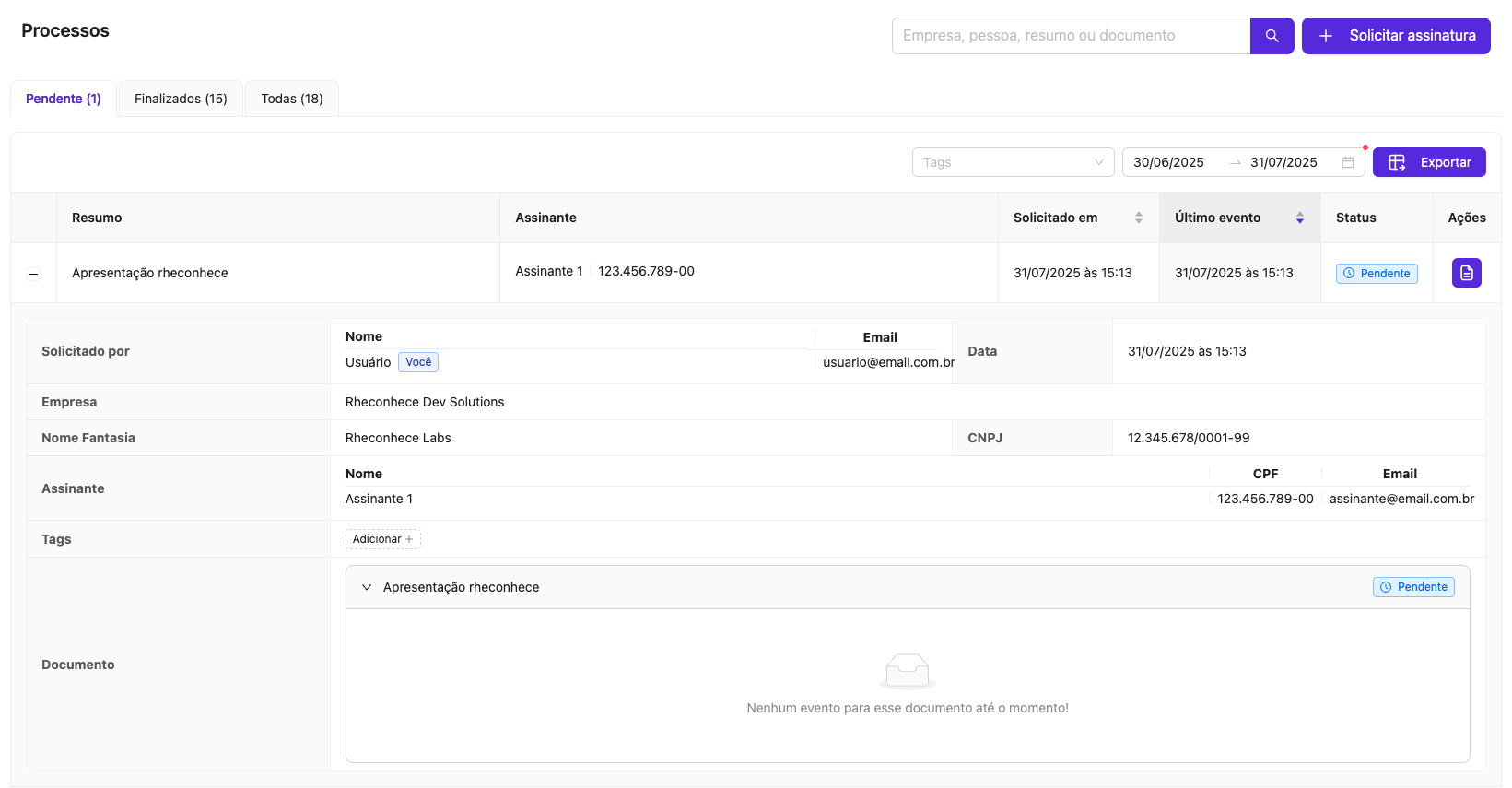Open the document icon in Ações column
Screen dimensions: 1512x788
coord(1466,273)
